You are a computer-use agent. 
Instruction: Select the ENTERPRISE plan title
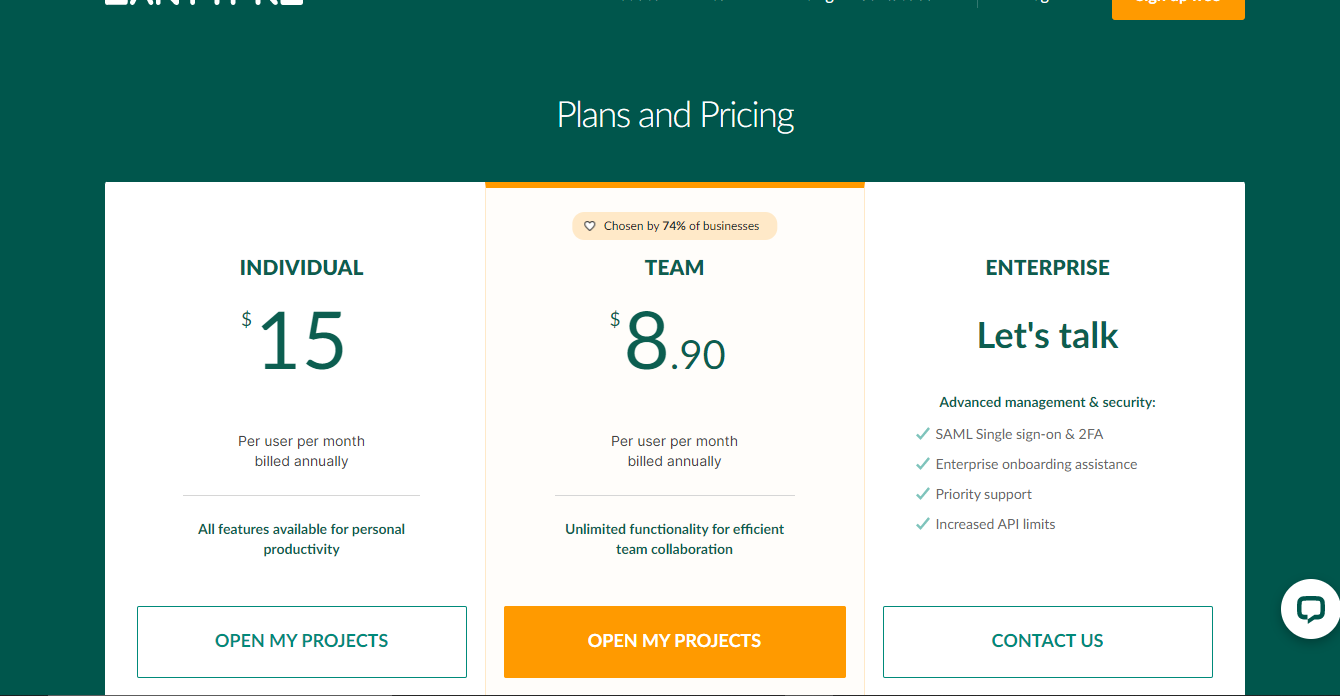(1048, 268)
